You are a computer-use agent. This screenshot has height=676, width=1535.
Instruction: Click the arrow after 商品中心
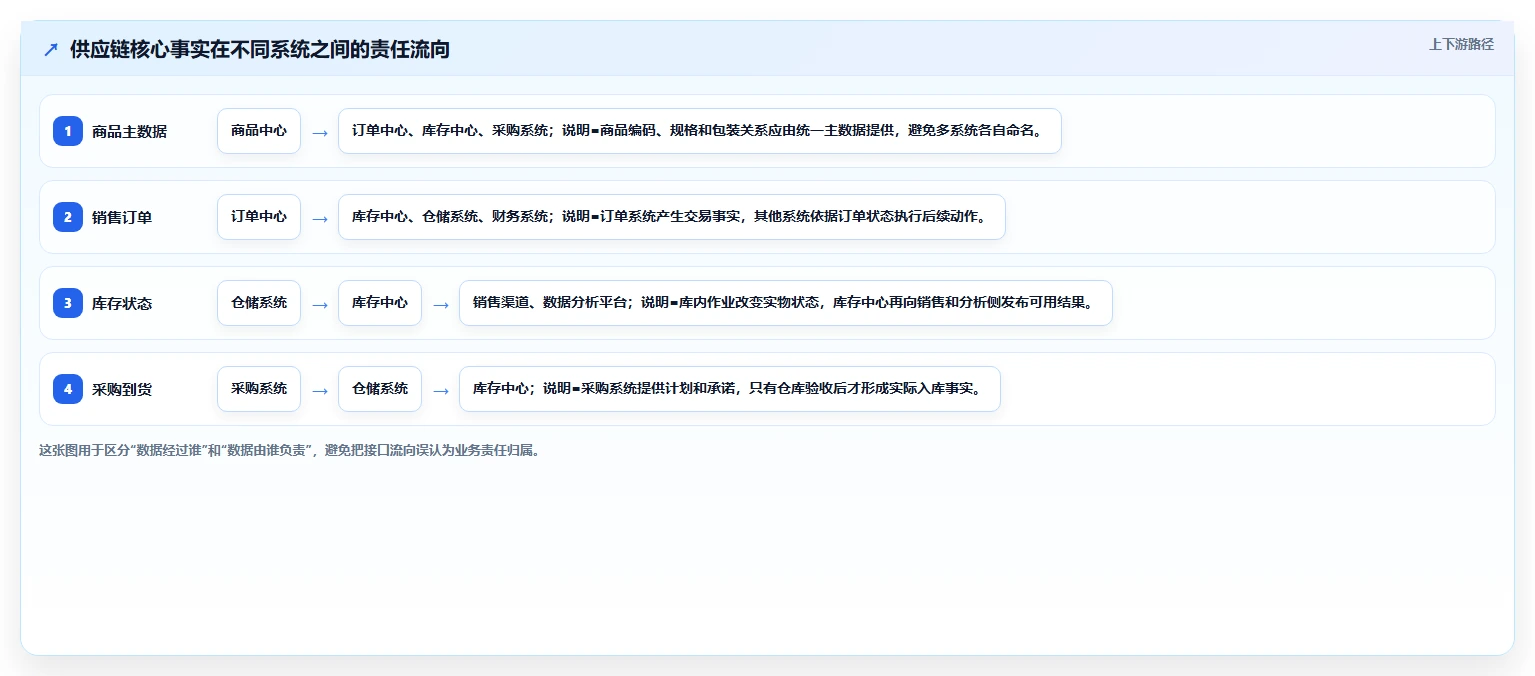click(320, 132)
